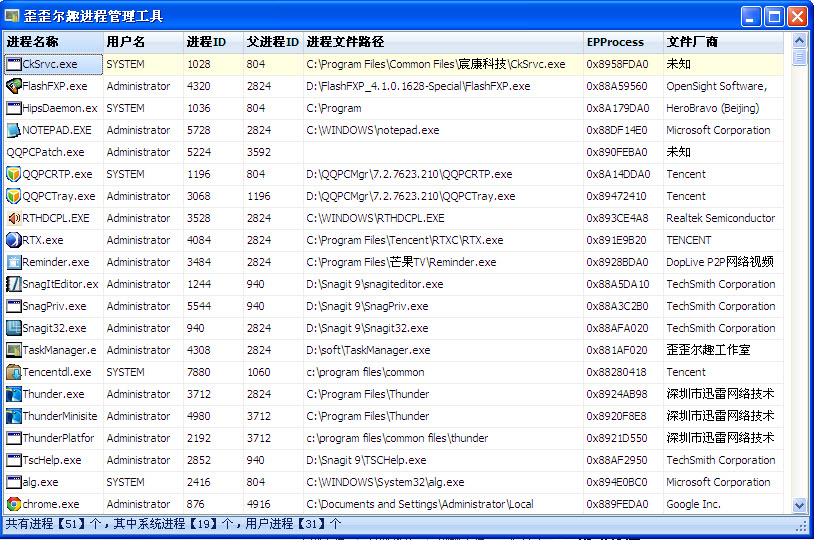This screenshot has width=814, height=540.
Task: Click the SnagItEditor.exe icon
Action: (x=13, y=284)
